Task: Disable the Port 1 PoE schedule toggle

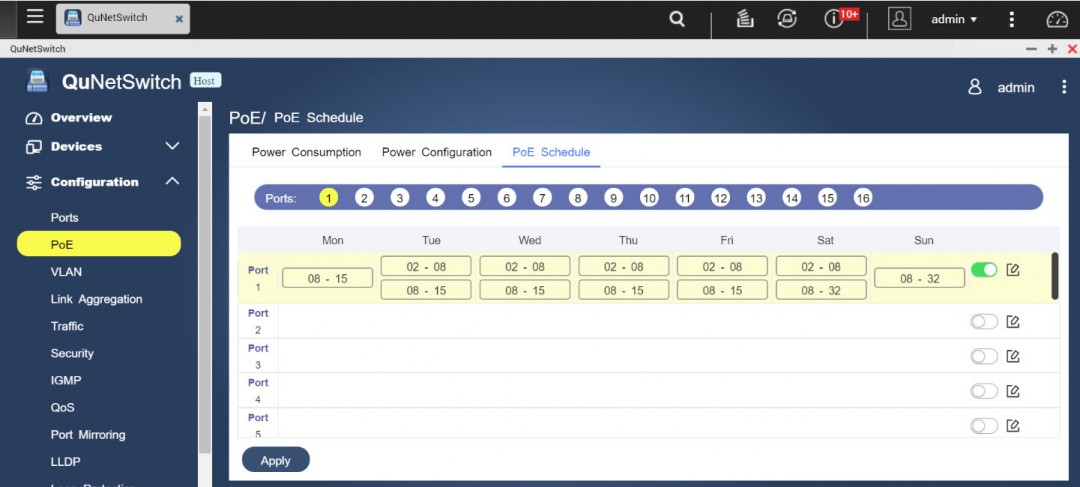Action: pyautogui.click(x=984, y=270)
